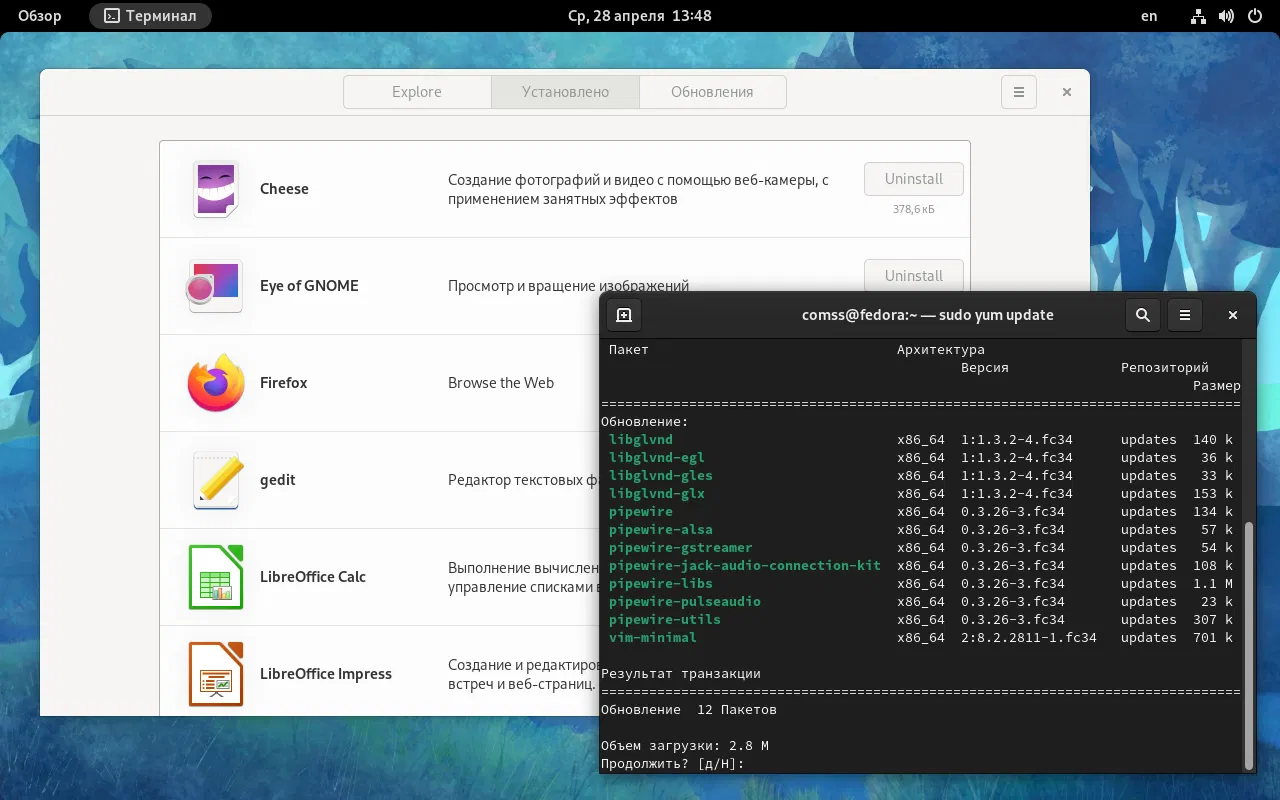Click the Пакет column header in terminal
The image size is (1280, 800).
629,350
